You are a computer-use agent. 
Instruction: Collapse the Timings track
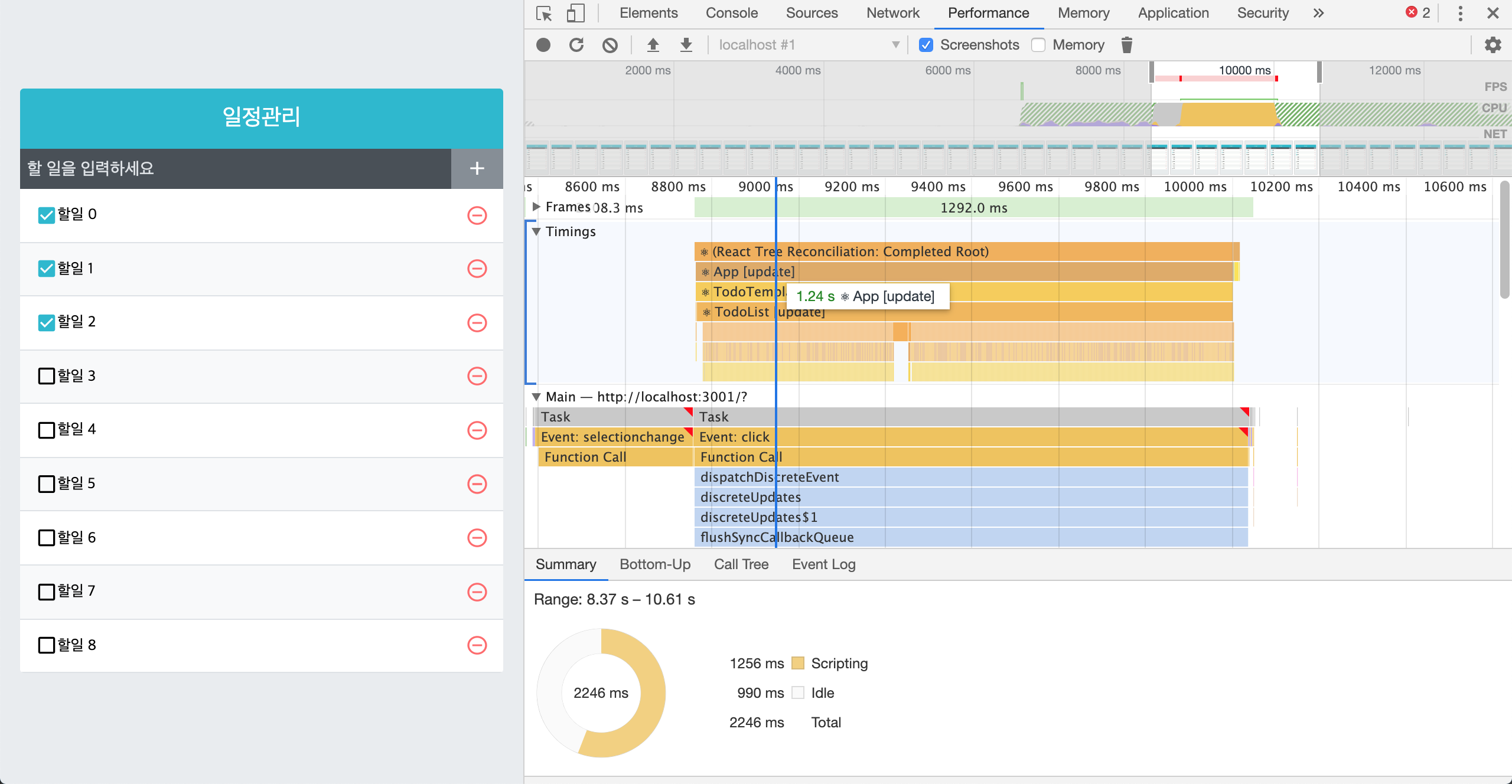click(536, 231)
